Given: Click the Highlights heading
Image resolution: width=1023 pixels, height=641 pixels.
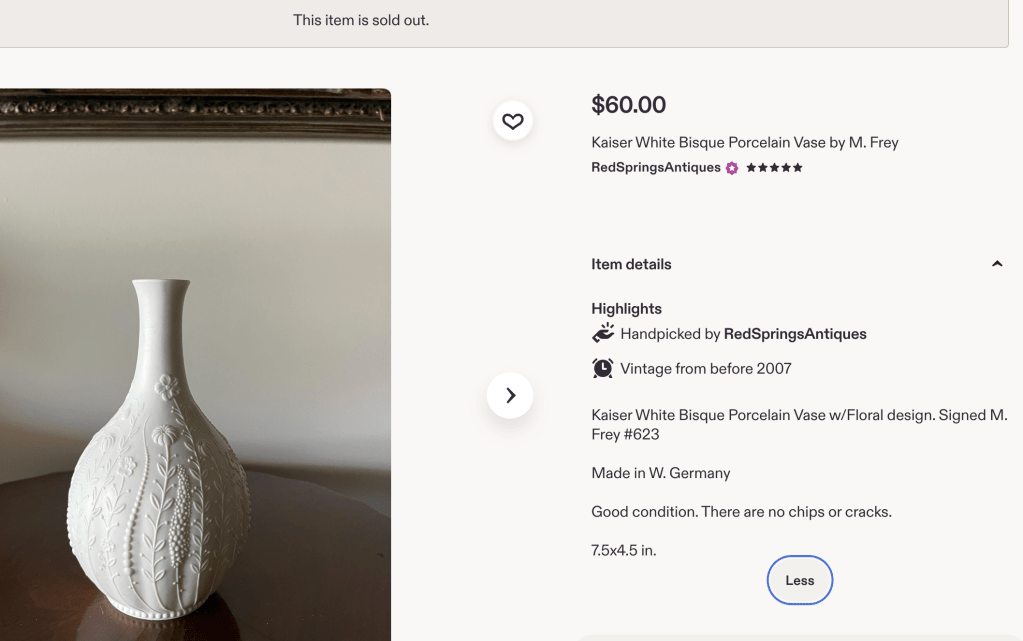Looking at the screenshot, I should (x=626, y=309).
